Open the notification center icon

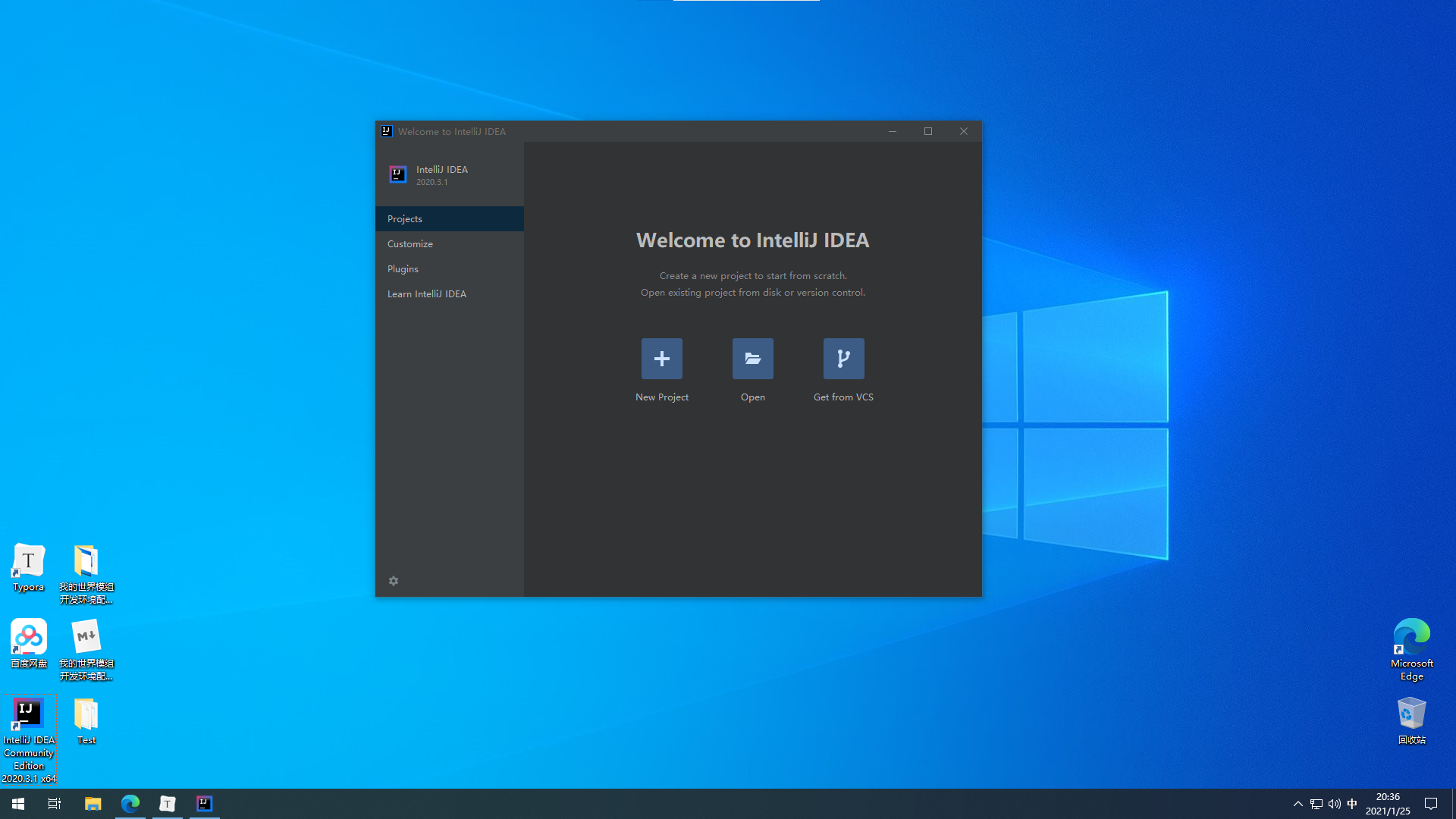click(1431, 804)
